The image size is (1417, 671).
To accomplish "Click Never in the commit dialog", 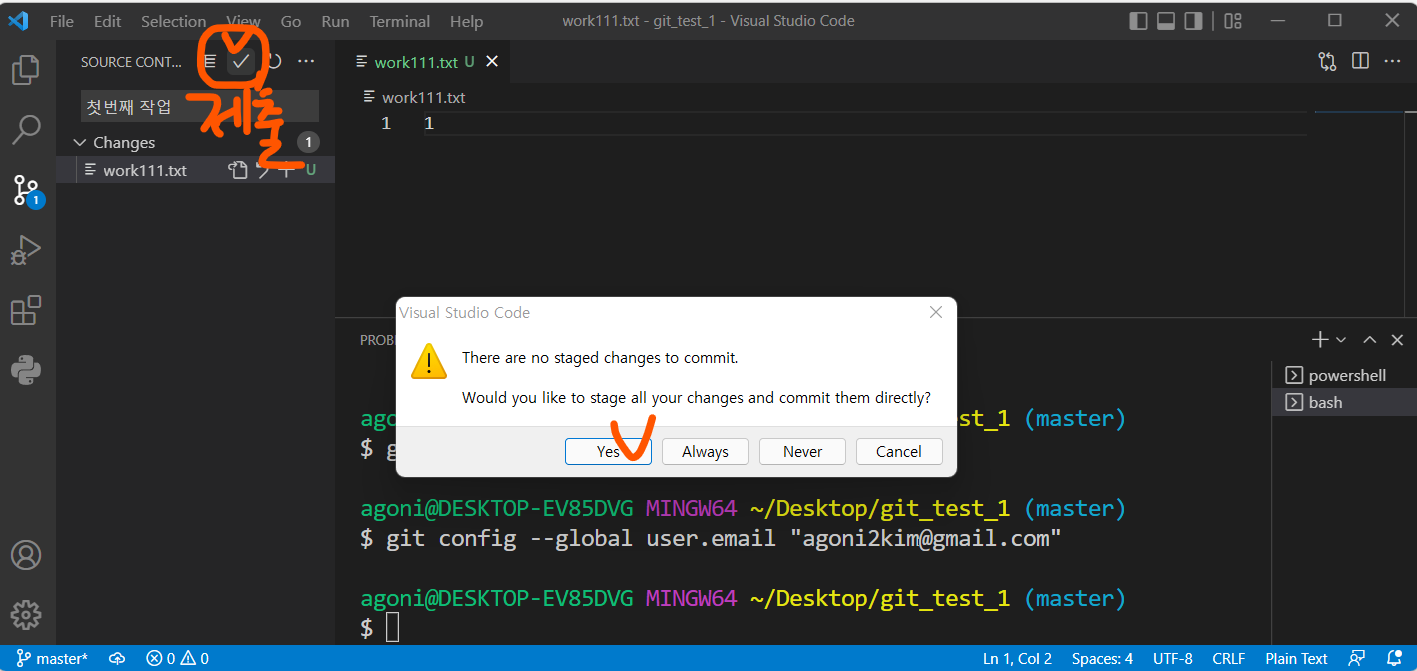I will point(802,451).
